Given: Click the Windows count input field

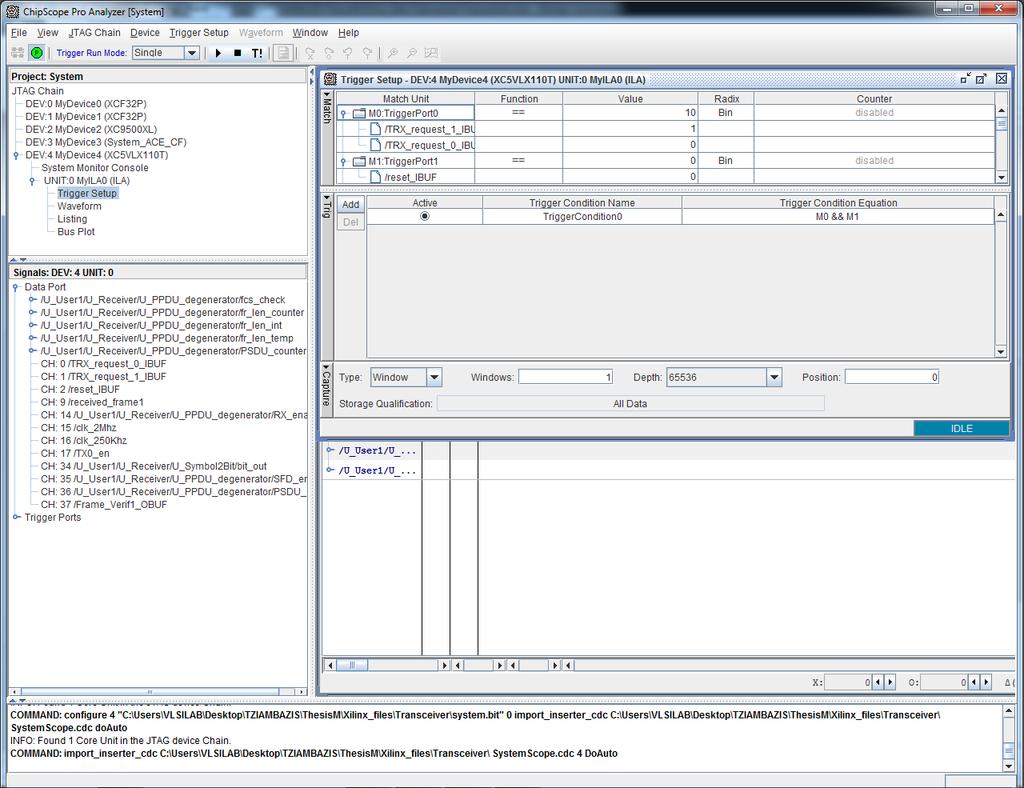Looking at the screenshot, I should point(566,377).
